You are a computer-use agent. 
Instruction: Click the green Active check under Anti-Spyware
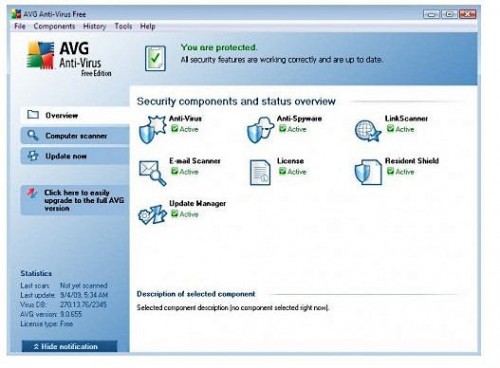point(283,129)
